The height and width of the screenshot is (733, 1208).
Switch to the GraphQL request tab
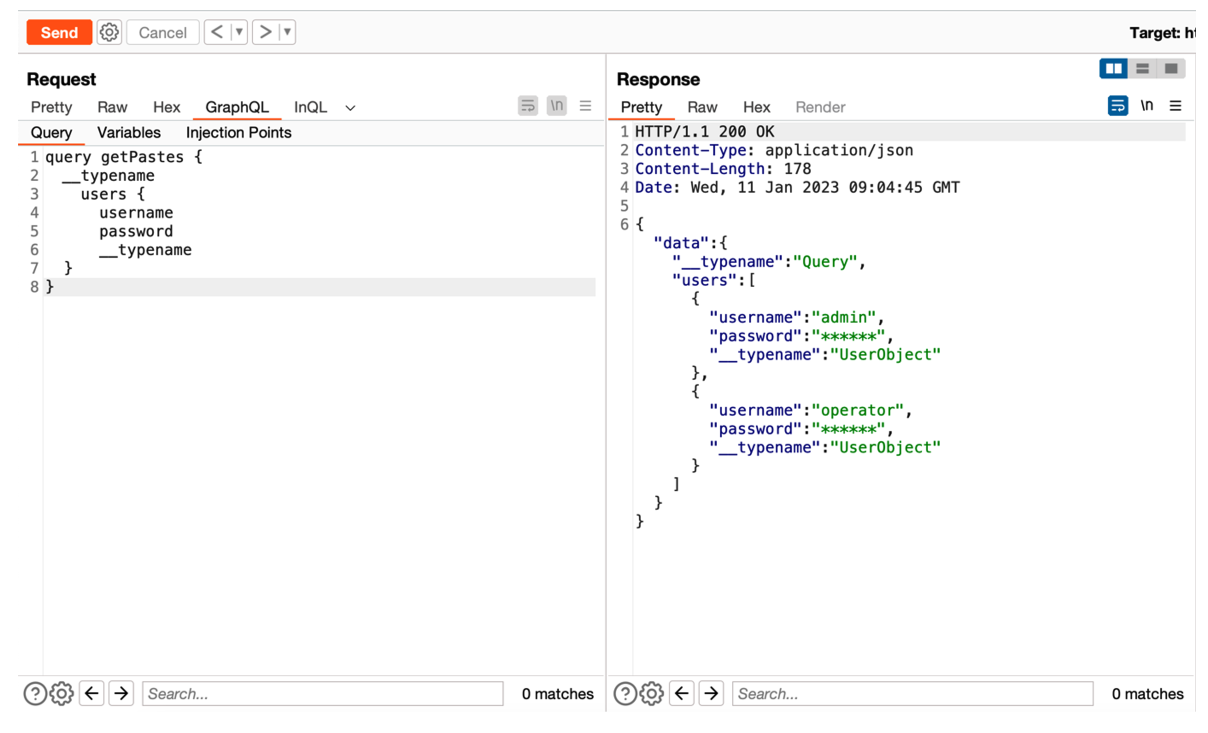point(236,107)
